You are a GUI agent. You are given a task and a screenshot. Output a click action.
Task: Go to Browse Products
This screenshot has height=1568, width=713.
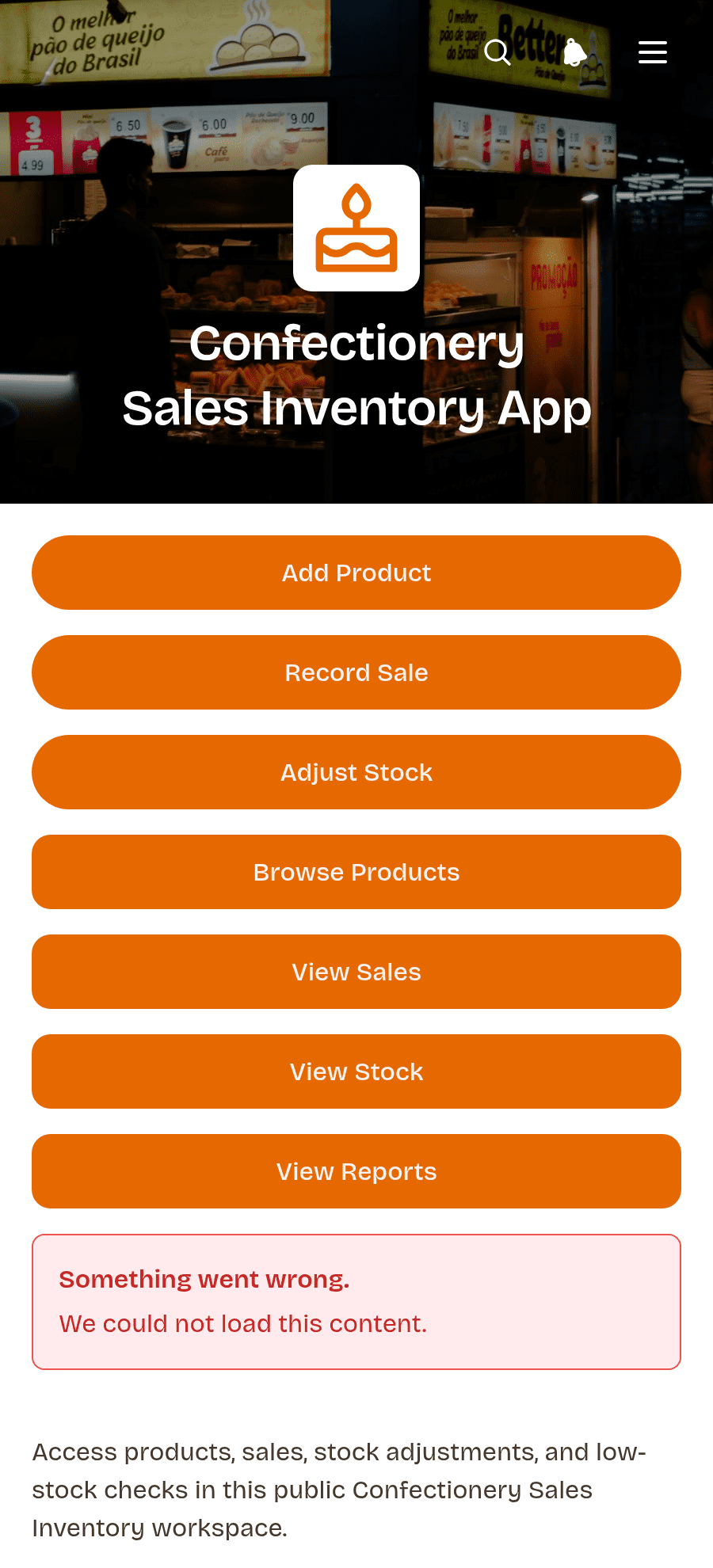tap(356, 872)
